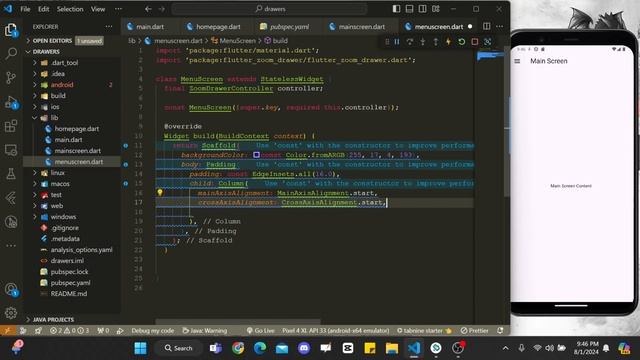Viewport: 640px width, 360px height.
Task: Open the Accounts icon in activity bar
Action: pyautogui.click(x=11, y=289)
